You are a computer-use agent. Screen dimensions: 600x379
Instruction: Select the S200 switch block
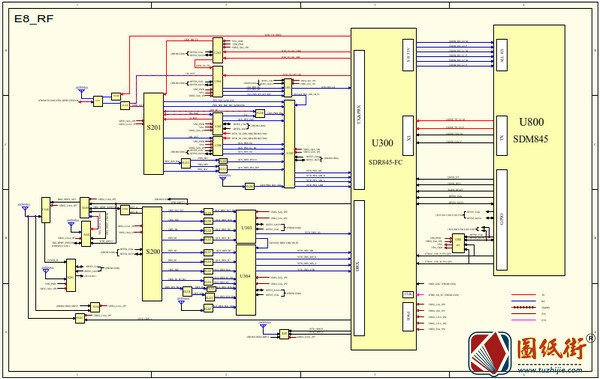(152, 254)
